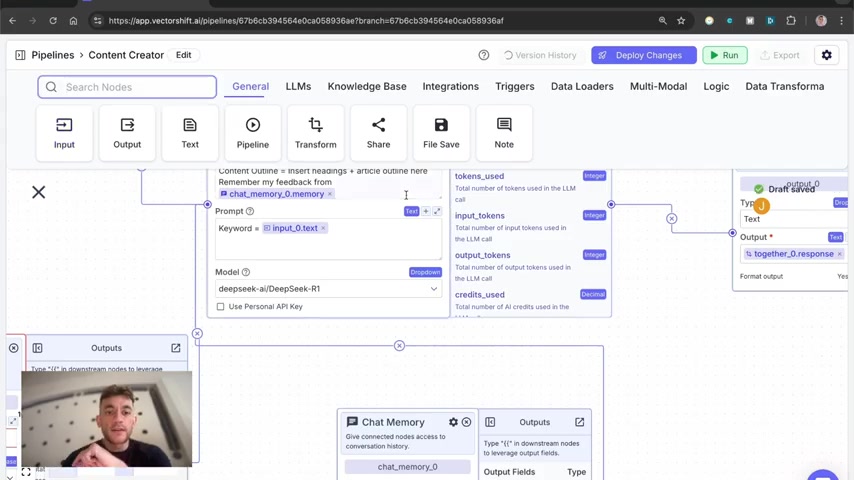The width and height of the screenshot is (854, 480).
Task: Run the pipeline
Action: (725, 55)
